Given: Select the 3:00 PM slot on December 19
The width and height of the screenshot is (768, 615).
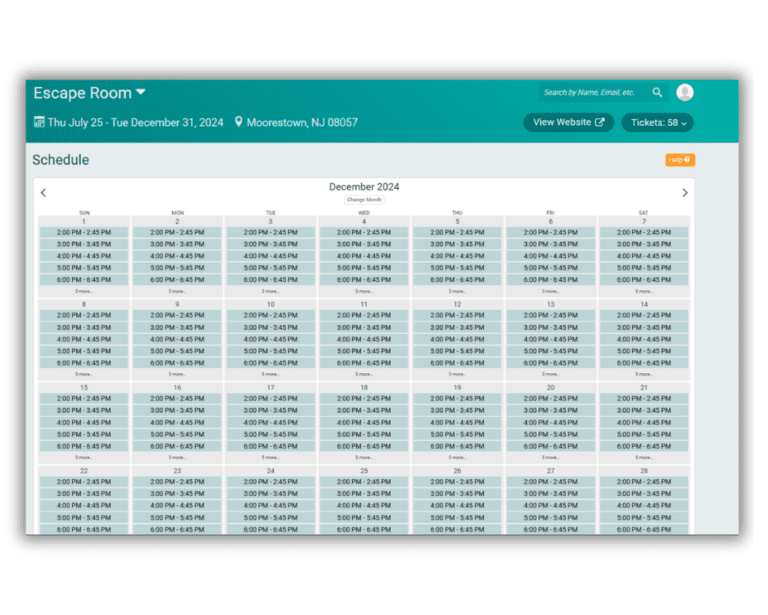Looking at the screenshot, I should (x=457, y=410).
